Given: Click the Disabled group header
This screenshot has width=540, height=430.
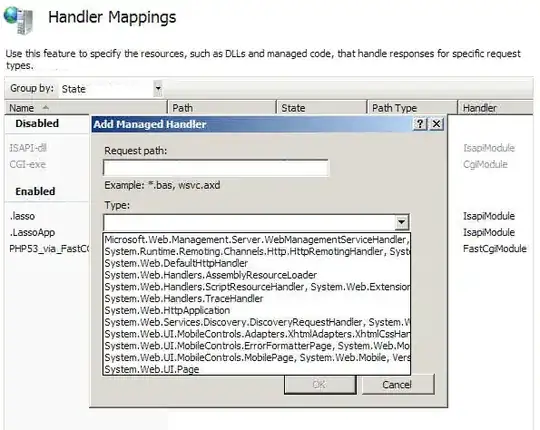Looking at the screenshot, I should (37, 123).
